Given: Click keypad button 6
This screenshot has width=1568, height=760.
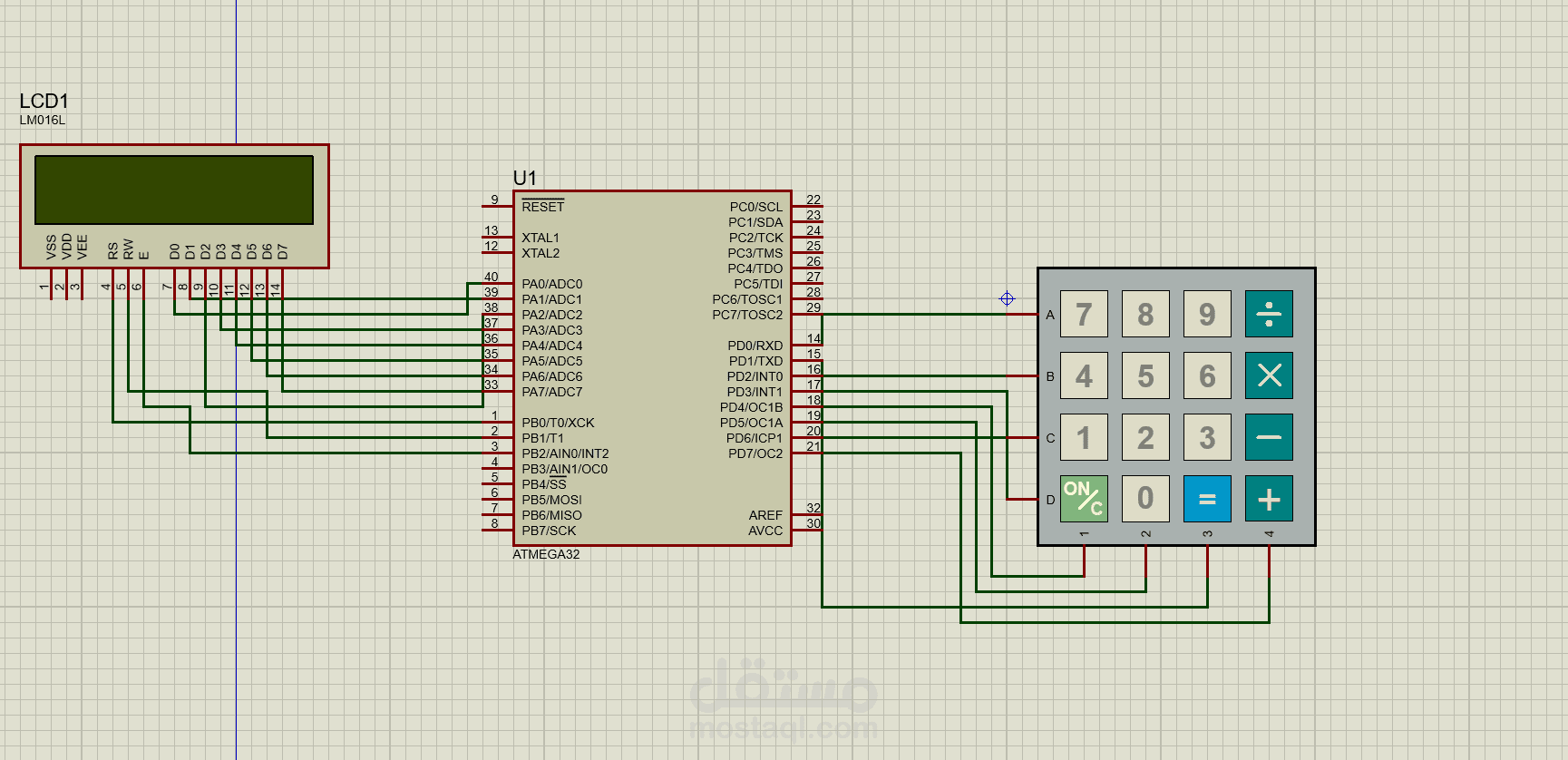Looking at the screenshot, I should pyautogui.click(x=1207, y=375).
